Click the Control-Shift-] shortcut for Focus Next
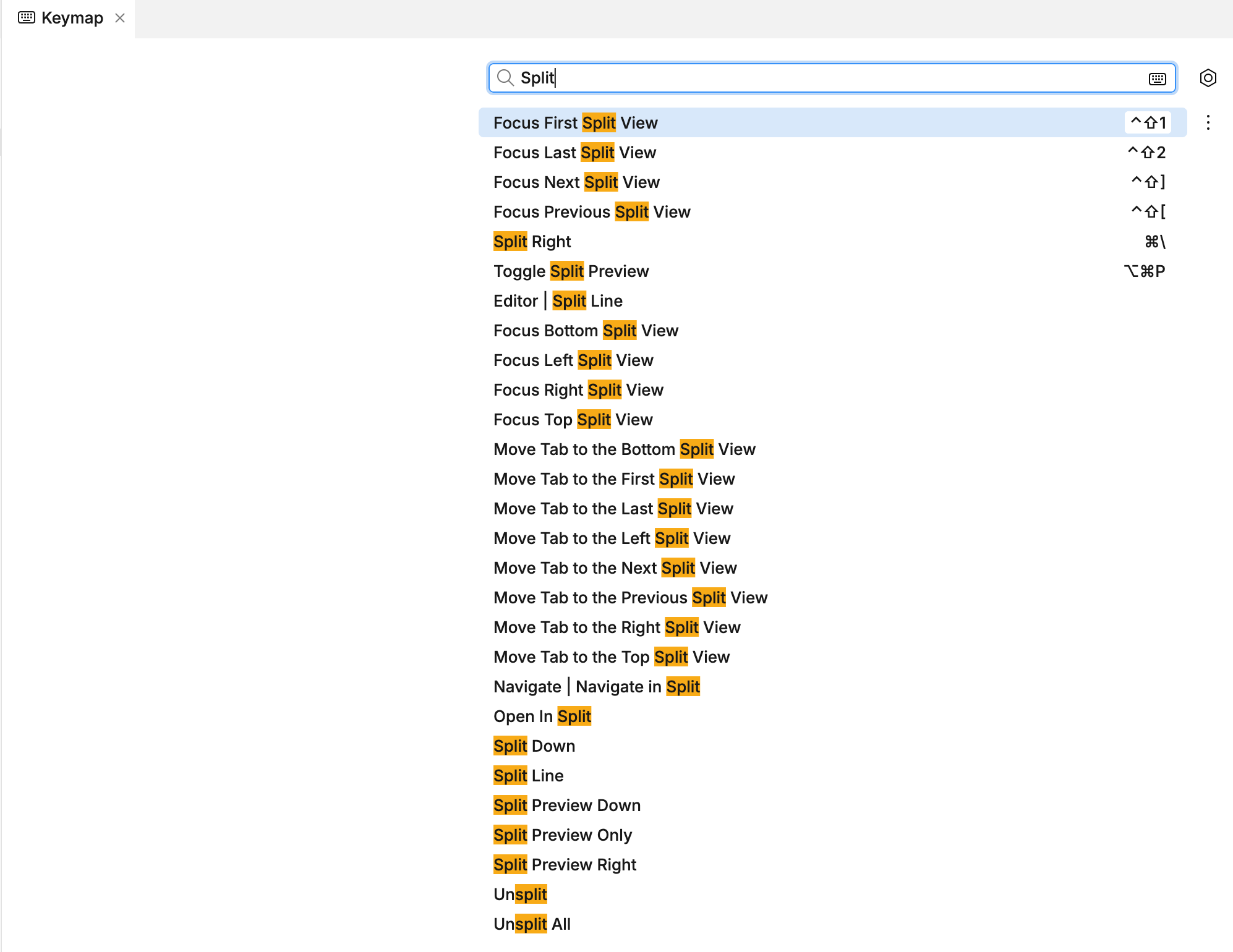The width and height of the screenshot is (1233, 952). (1148, 182)
